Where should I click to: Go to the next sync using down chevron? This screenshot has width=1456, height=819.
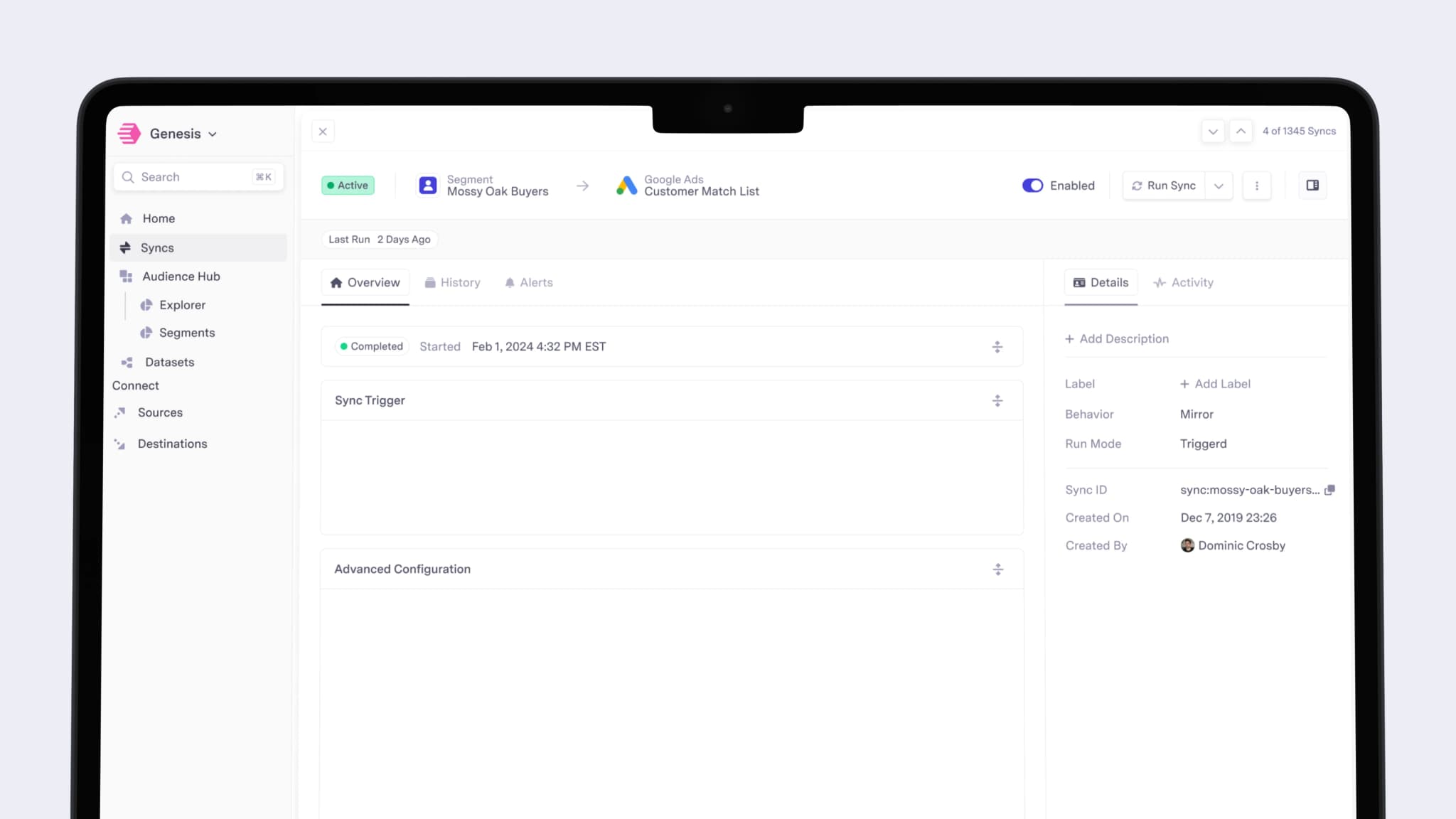coord(1213,131)
